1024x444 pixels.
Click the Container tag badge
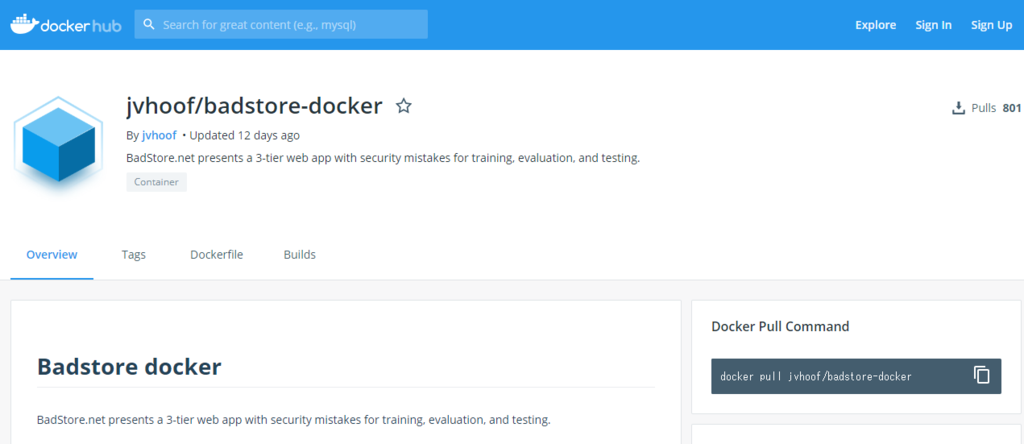[x=156, y=182]
